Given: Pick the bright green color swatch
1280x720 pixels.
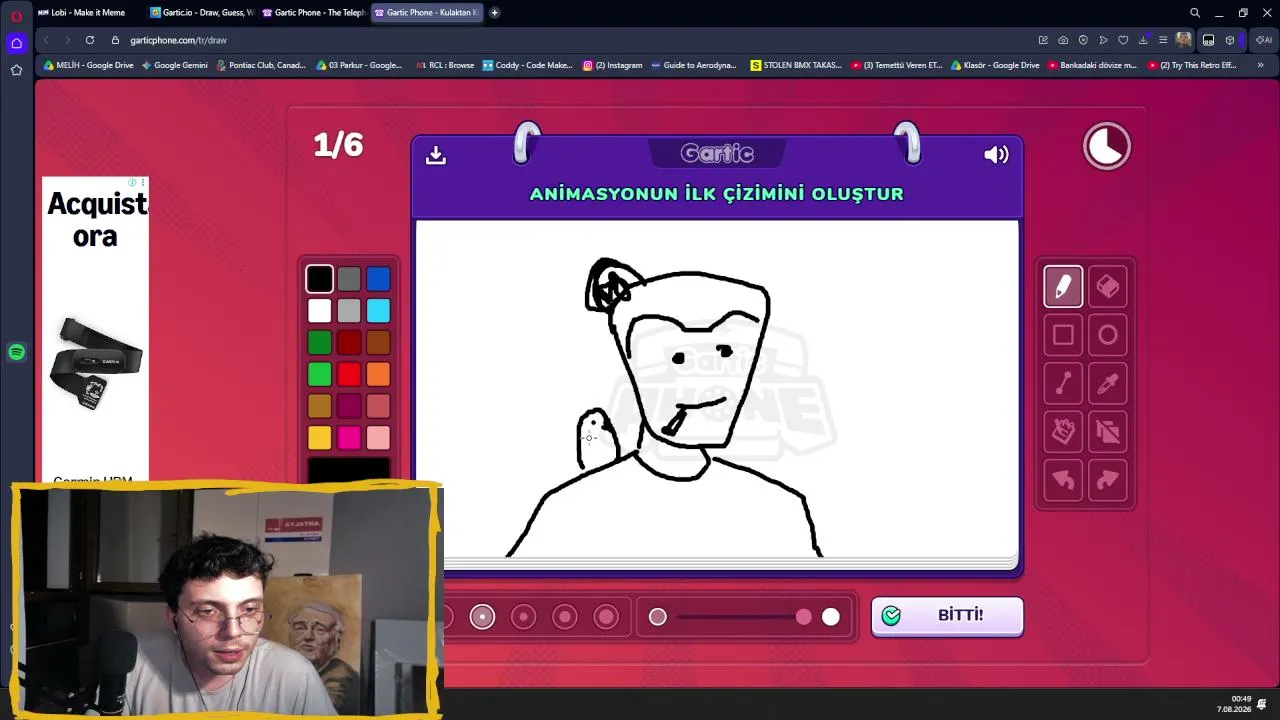Looking at the screenshot, I should (x=319, y=374).
